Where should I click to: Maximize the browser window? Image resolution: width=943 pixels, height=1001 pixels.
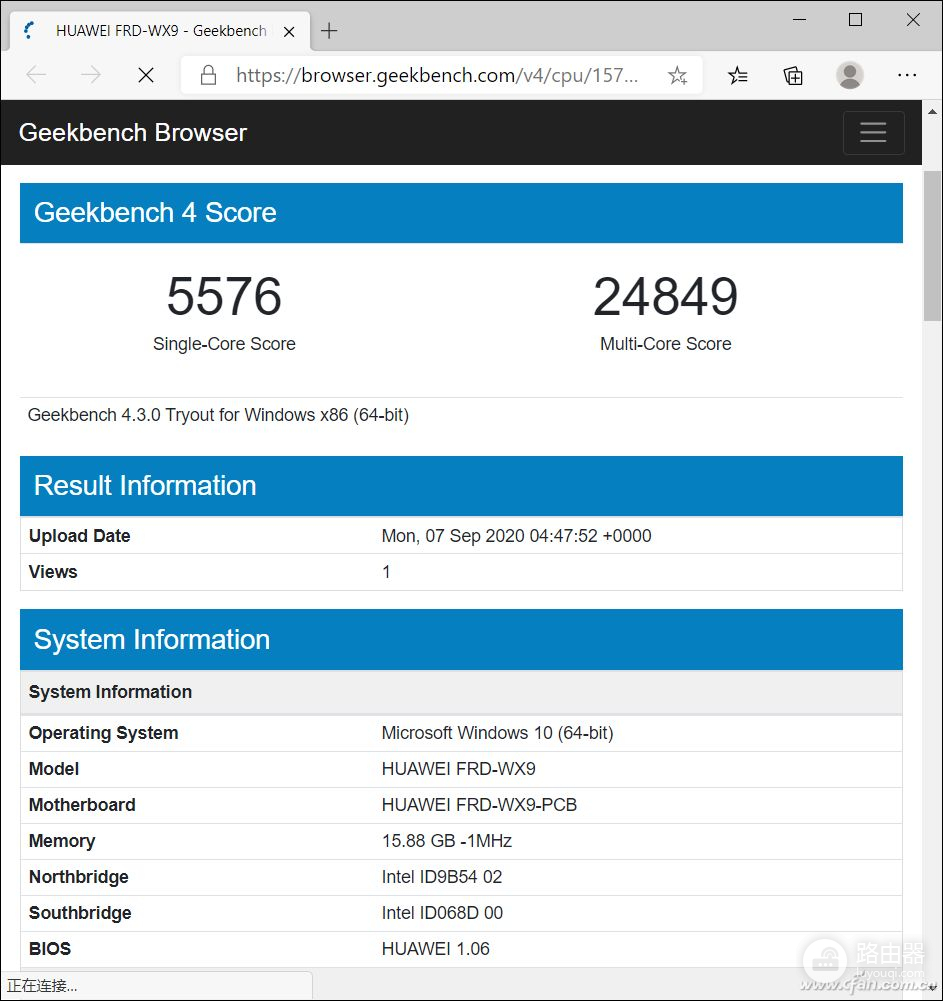[x=855, y=20]
